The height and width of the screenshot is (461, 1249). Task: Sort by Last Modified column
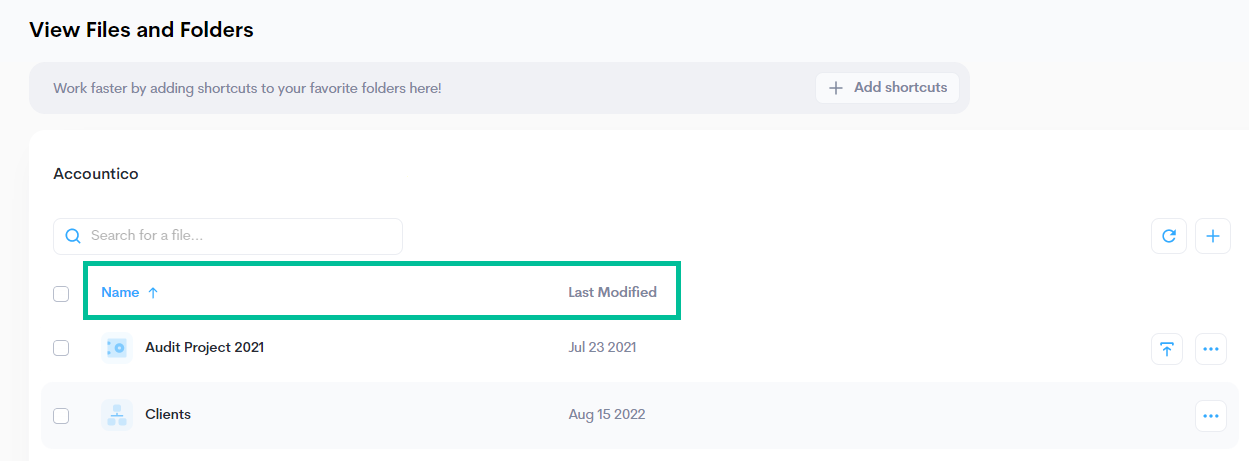[612, 293]
